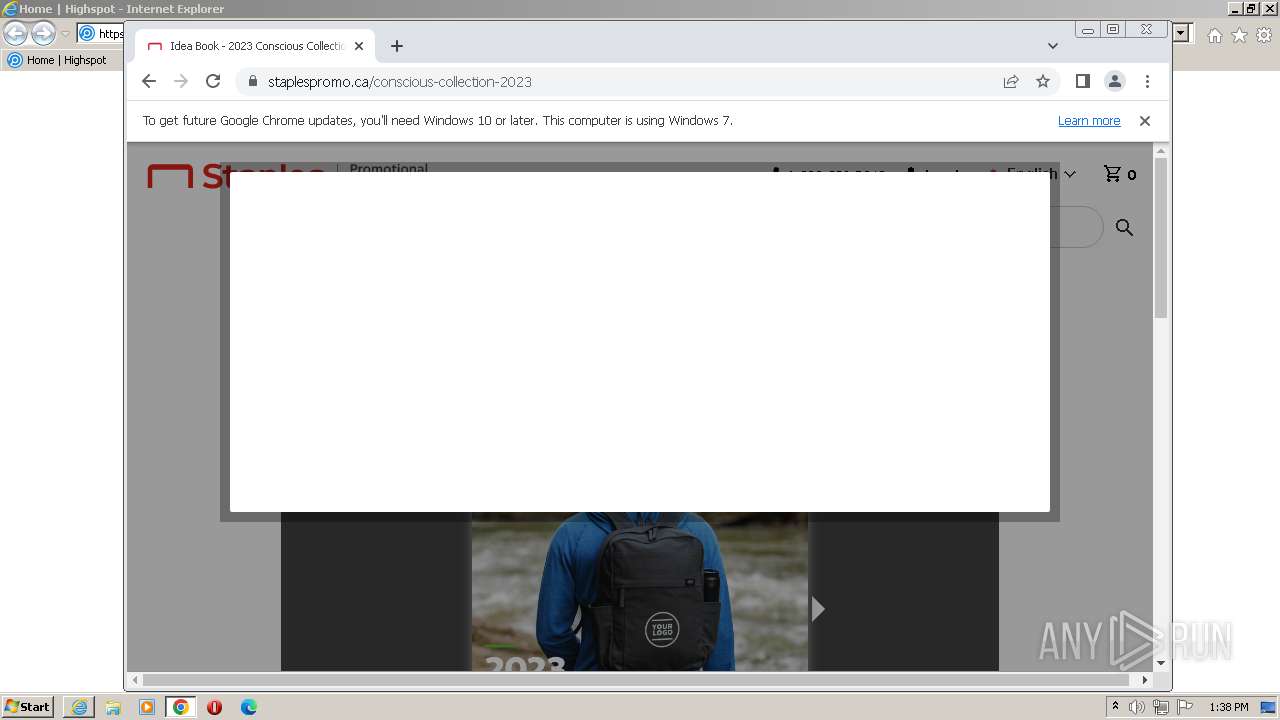The height and width of the screenshot is (720, 1280).
Task: Bookmark this tab with the star icon
Action: coord(1043,81)
